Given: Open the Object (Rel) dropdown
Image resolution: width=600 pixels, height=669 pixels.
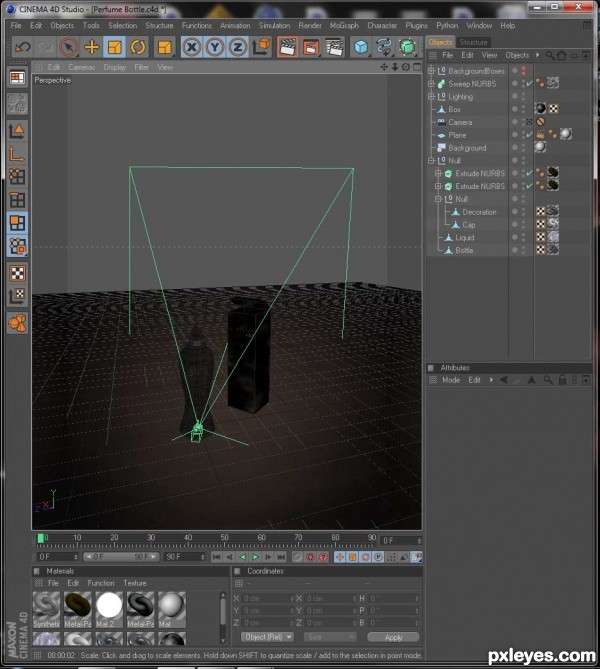Looking at the screenshot, I should 267,637.
